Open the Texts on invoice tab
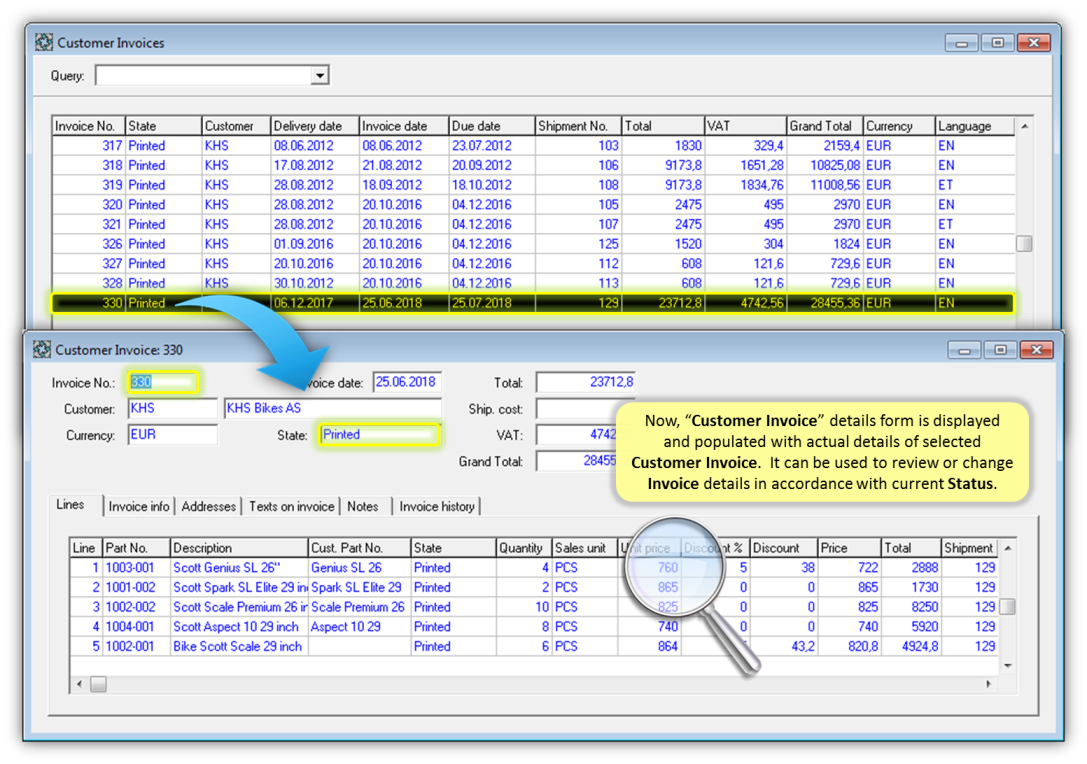Image resolution: width=1087 pixels, height=764 pixels. pyautogui.click(x=291, y=507)
